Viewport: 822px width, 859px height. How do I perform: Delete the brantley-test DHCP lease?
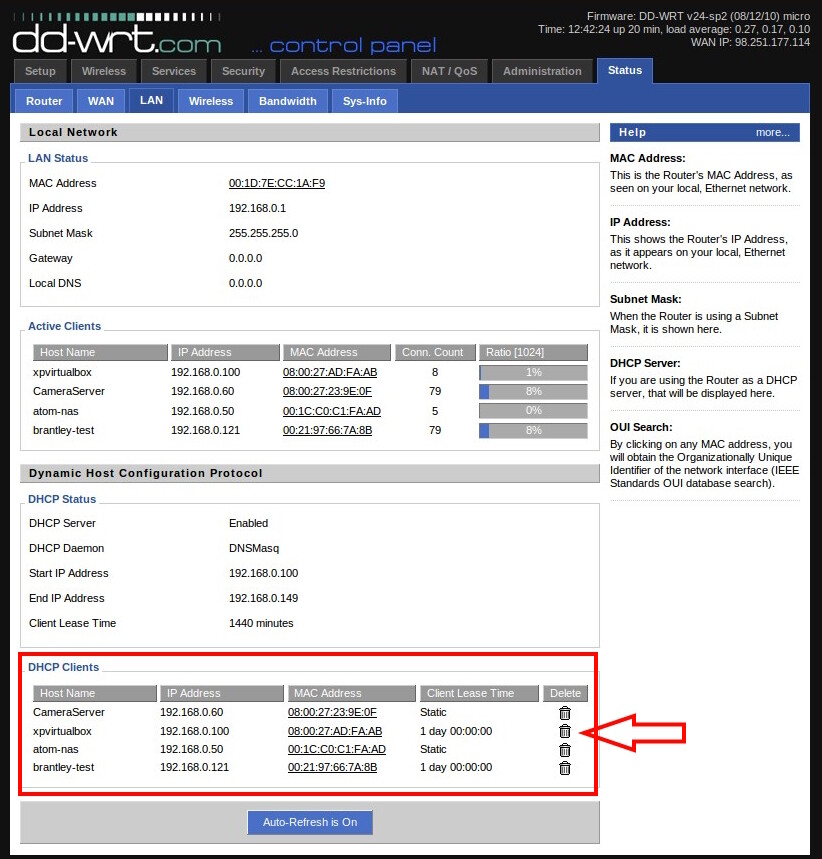click(x=564, y=768)
